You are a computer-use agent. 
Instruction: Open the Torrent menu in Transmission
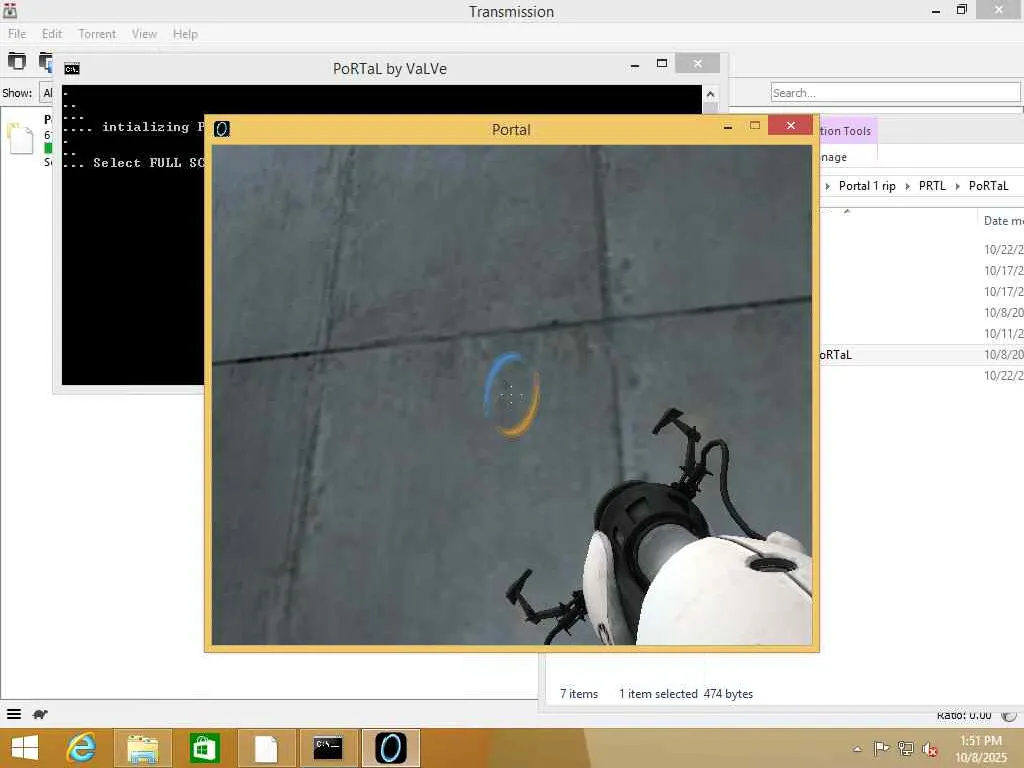coord(97,34)
